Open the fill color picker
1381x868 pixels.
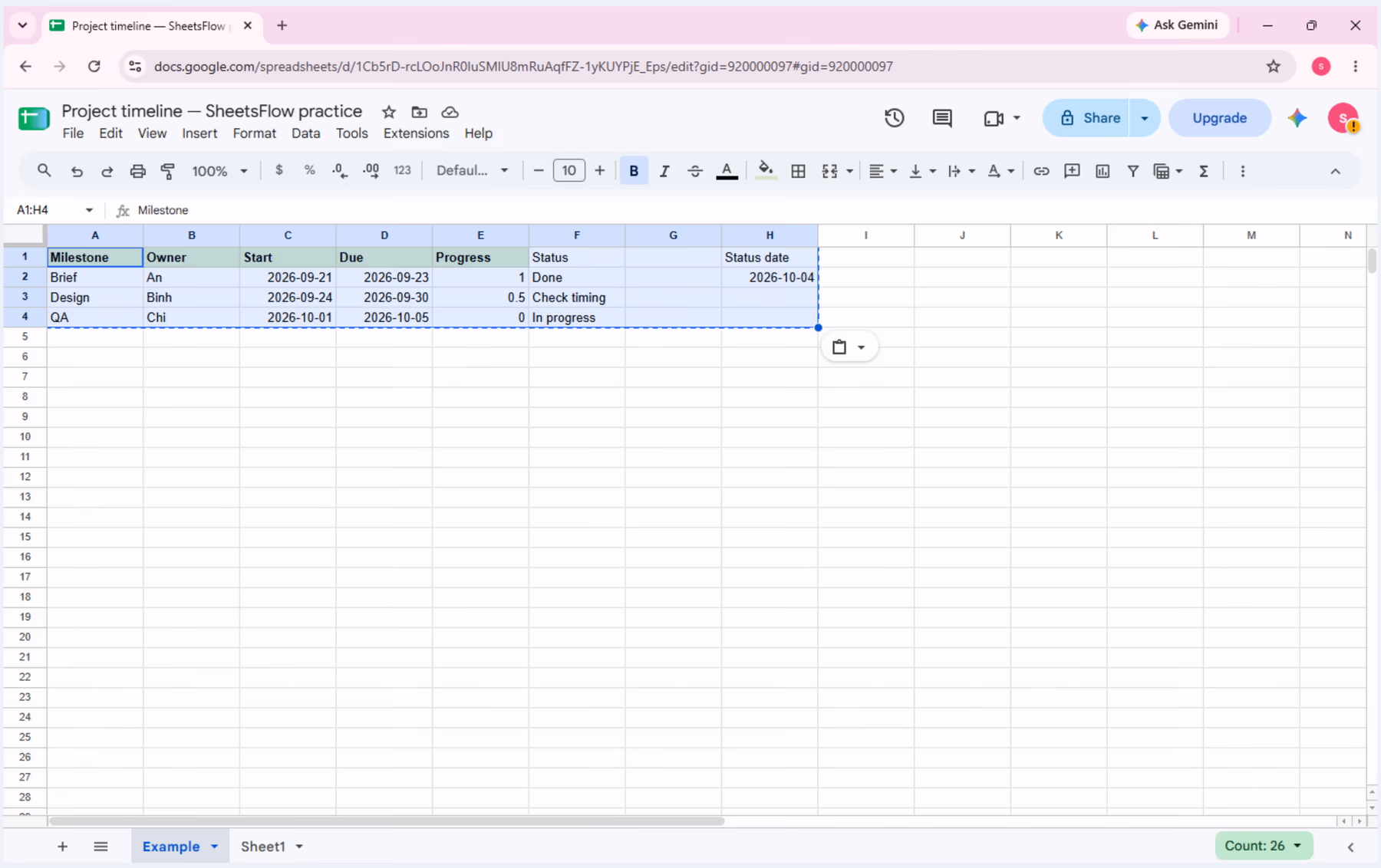pos(765,171)
